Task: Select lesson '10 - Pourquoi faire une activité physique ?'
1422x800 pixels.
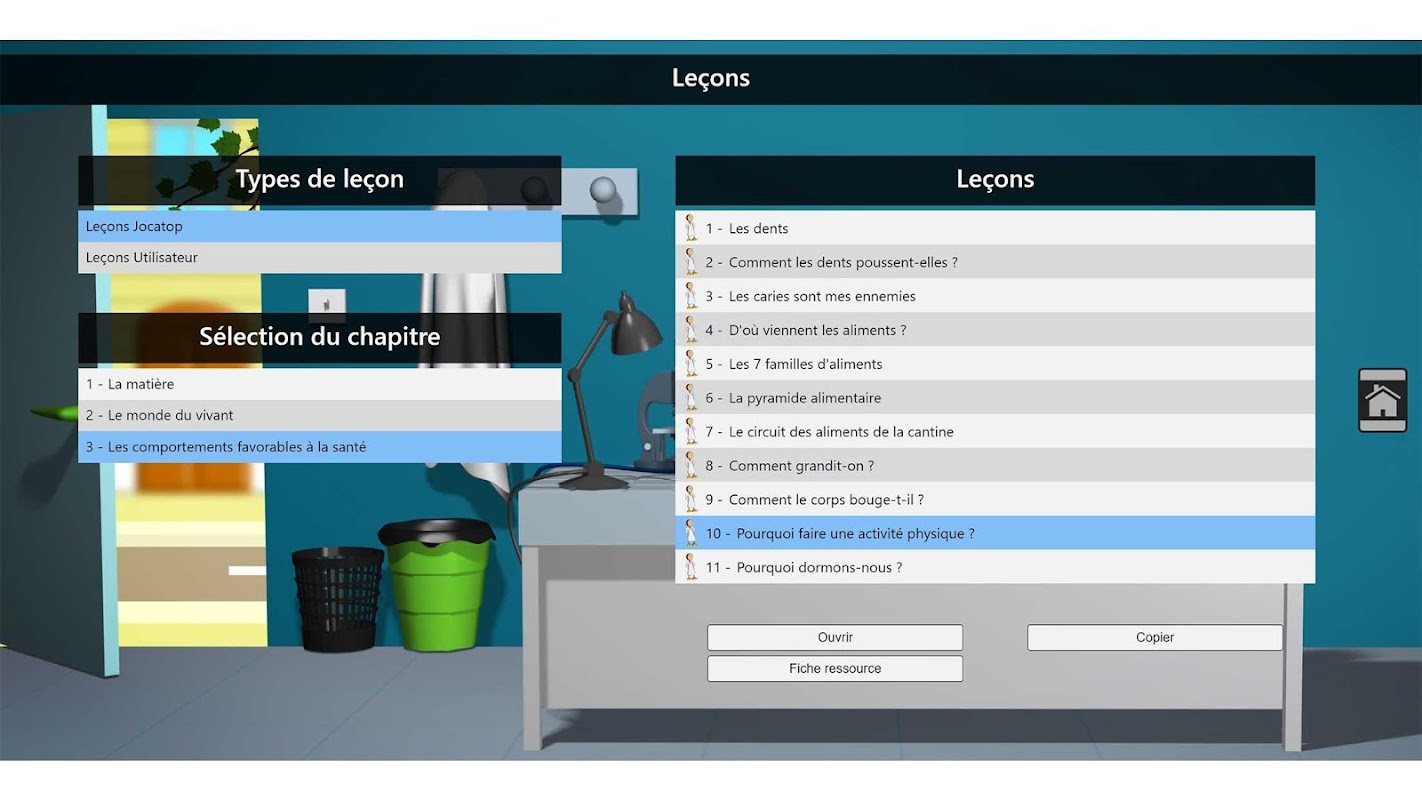Action: pyautogui.click(x=995, y=533)
